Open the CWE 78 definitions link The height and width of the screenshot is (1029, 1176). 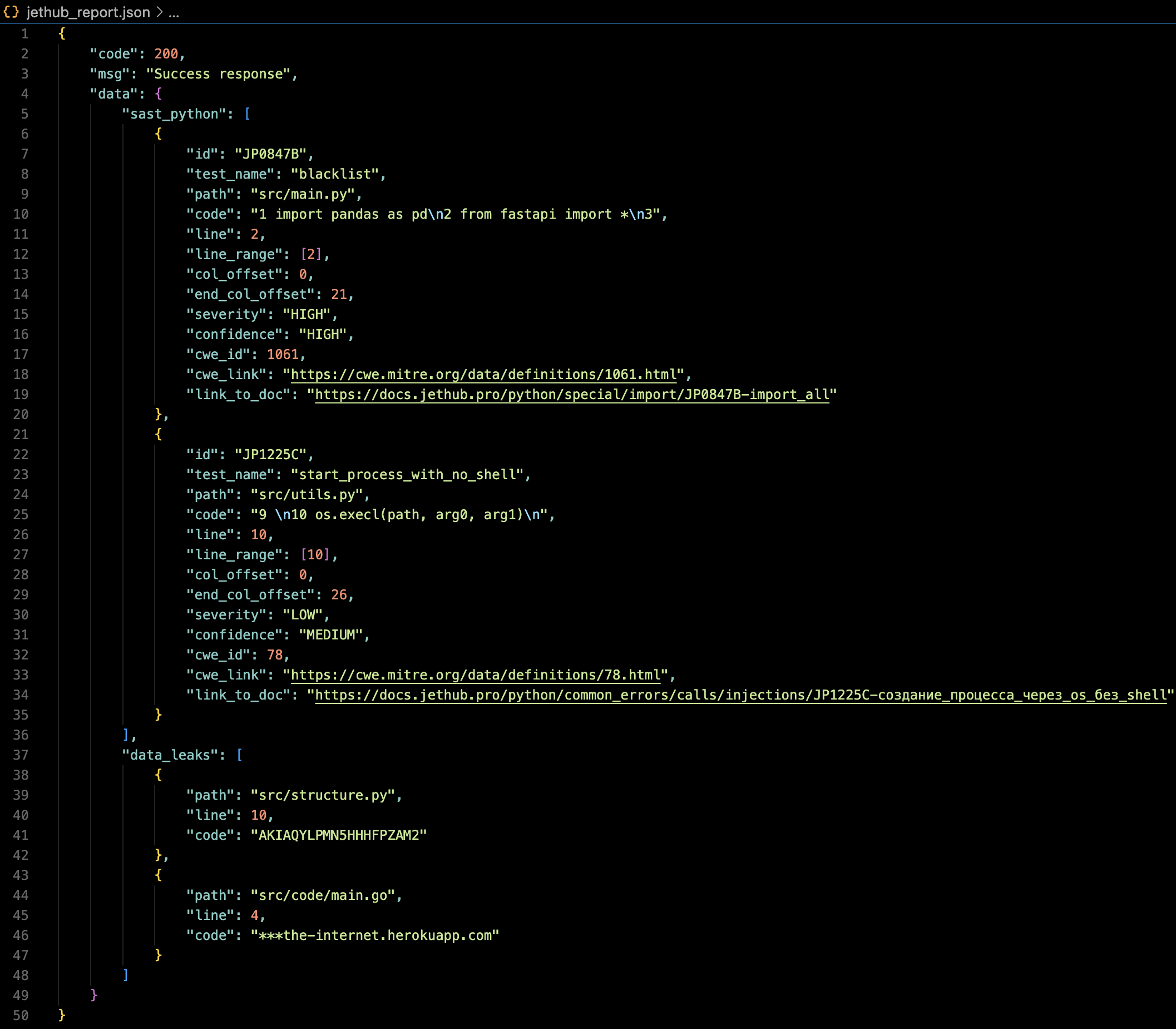[x=476, y=674]
